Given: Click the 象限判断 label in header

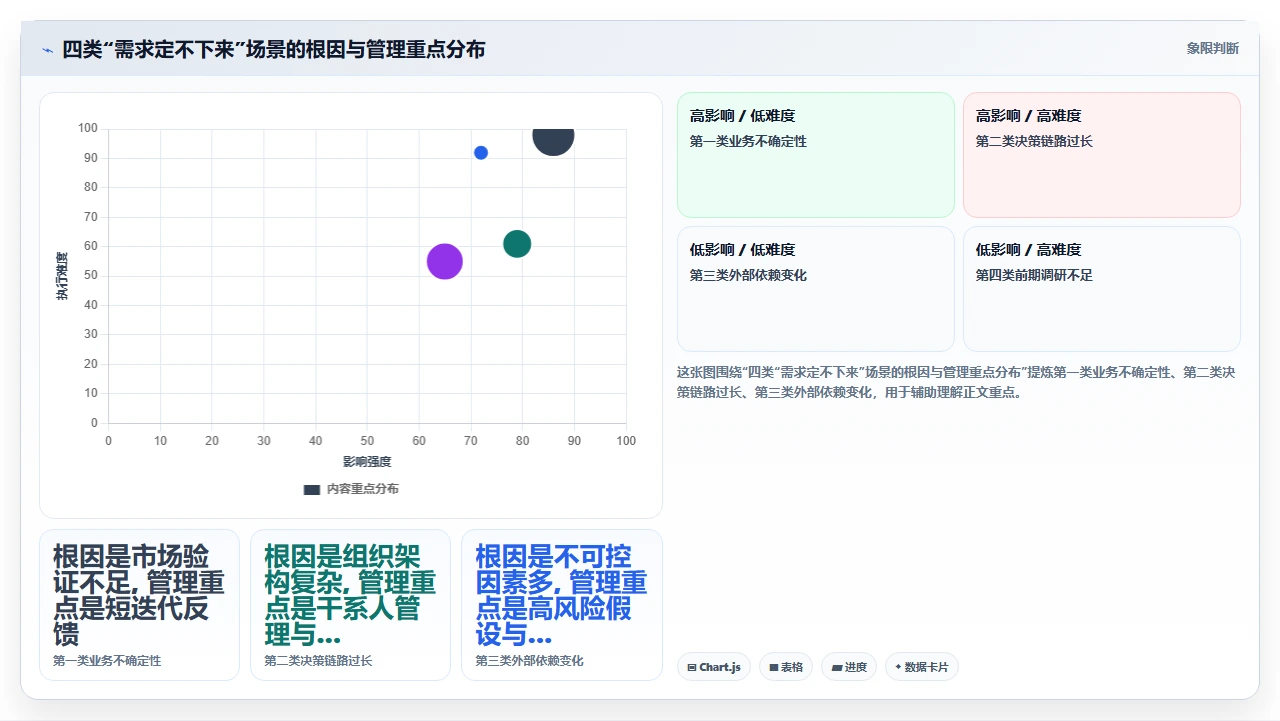Looking at the screenshot, I should [1213, 48].
